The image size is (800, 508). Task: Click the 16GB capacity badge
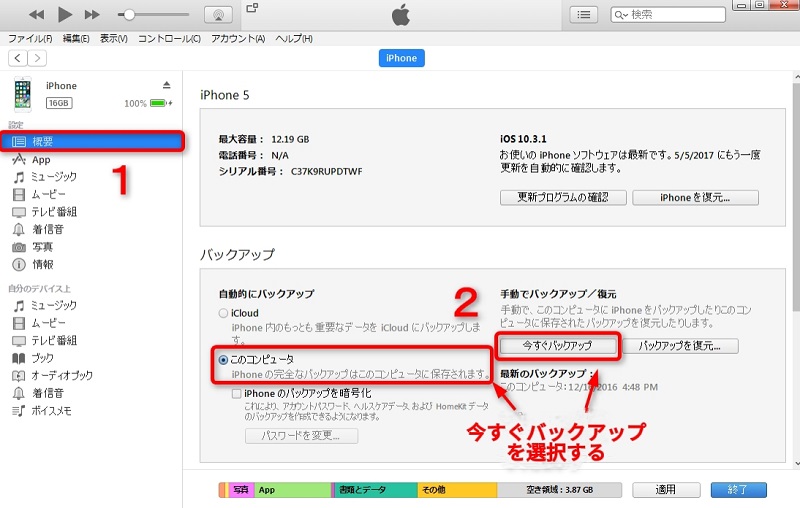click(59, 103)
